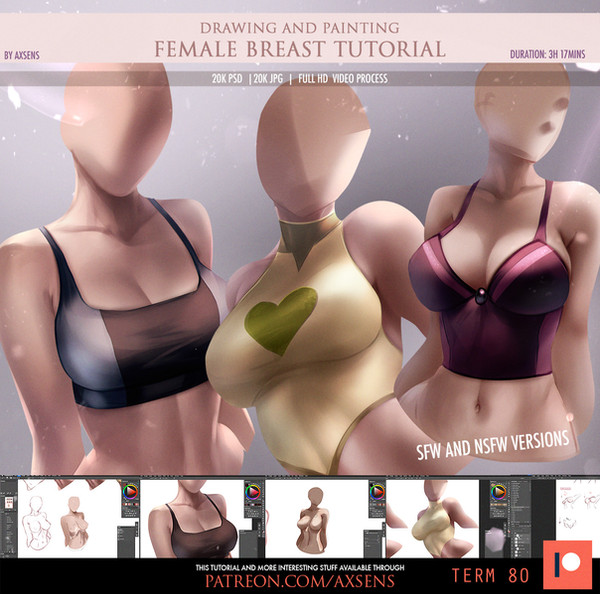Open the line sketch process thumbnail
The width and height of the screenshot is (600, 594).
click(x=69, y=518)
